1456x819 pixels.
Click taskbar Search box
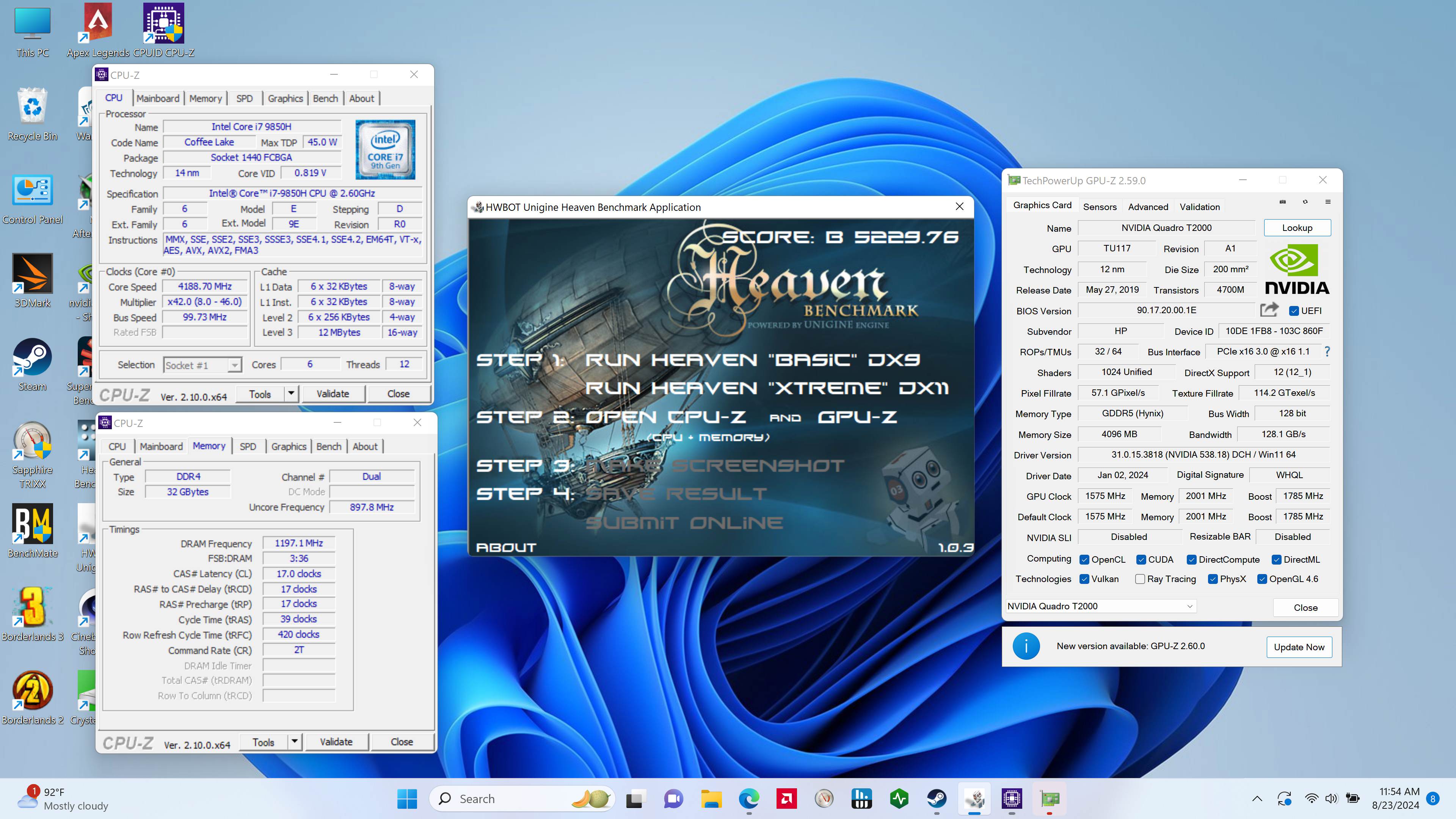[522, 799]
